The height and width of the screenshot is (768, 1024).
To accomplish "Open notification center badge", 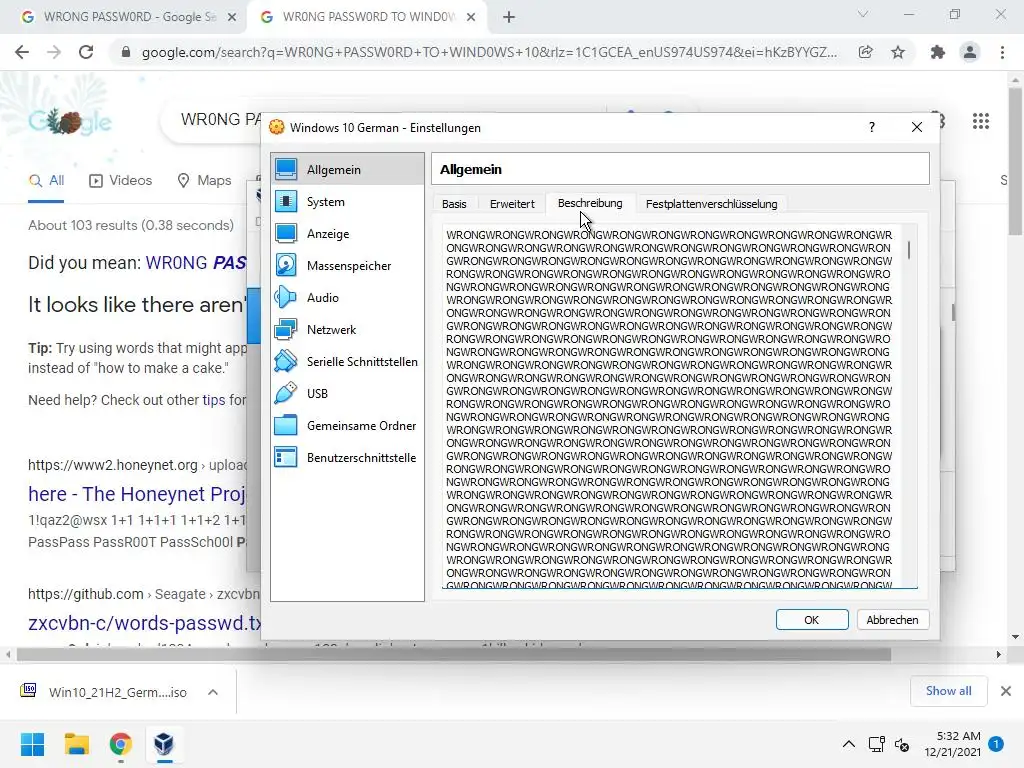I will click(996, 743).
